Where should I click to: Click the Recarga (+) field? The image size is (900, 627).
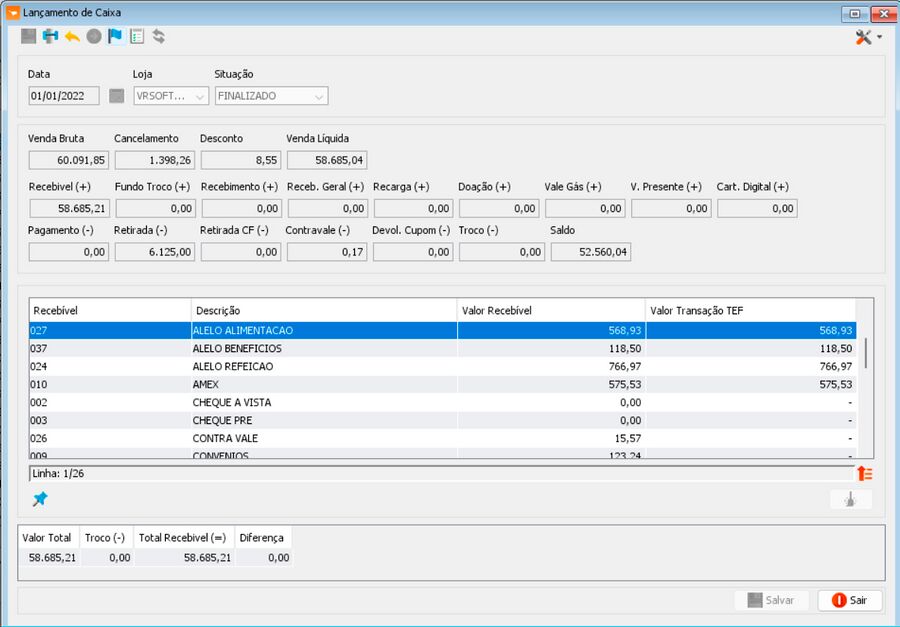coord(413,208)
